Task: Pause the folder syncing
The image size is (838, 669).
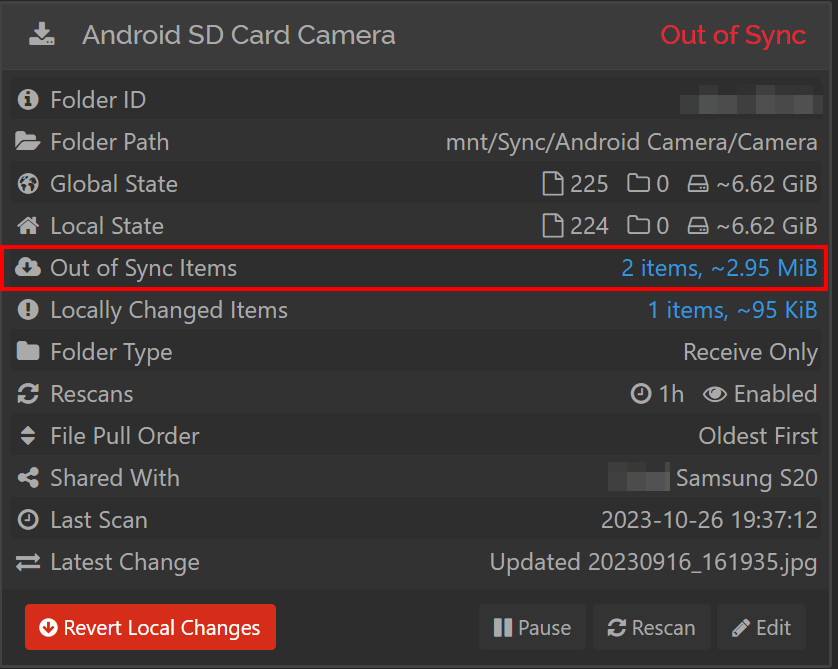Action: (x=532, y=627)
